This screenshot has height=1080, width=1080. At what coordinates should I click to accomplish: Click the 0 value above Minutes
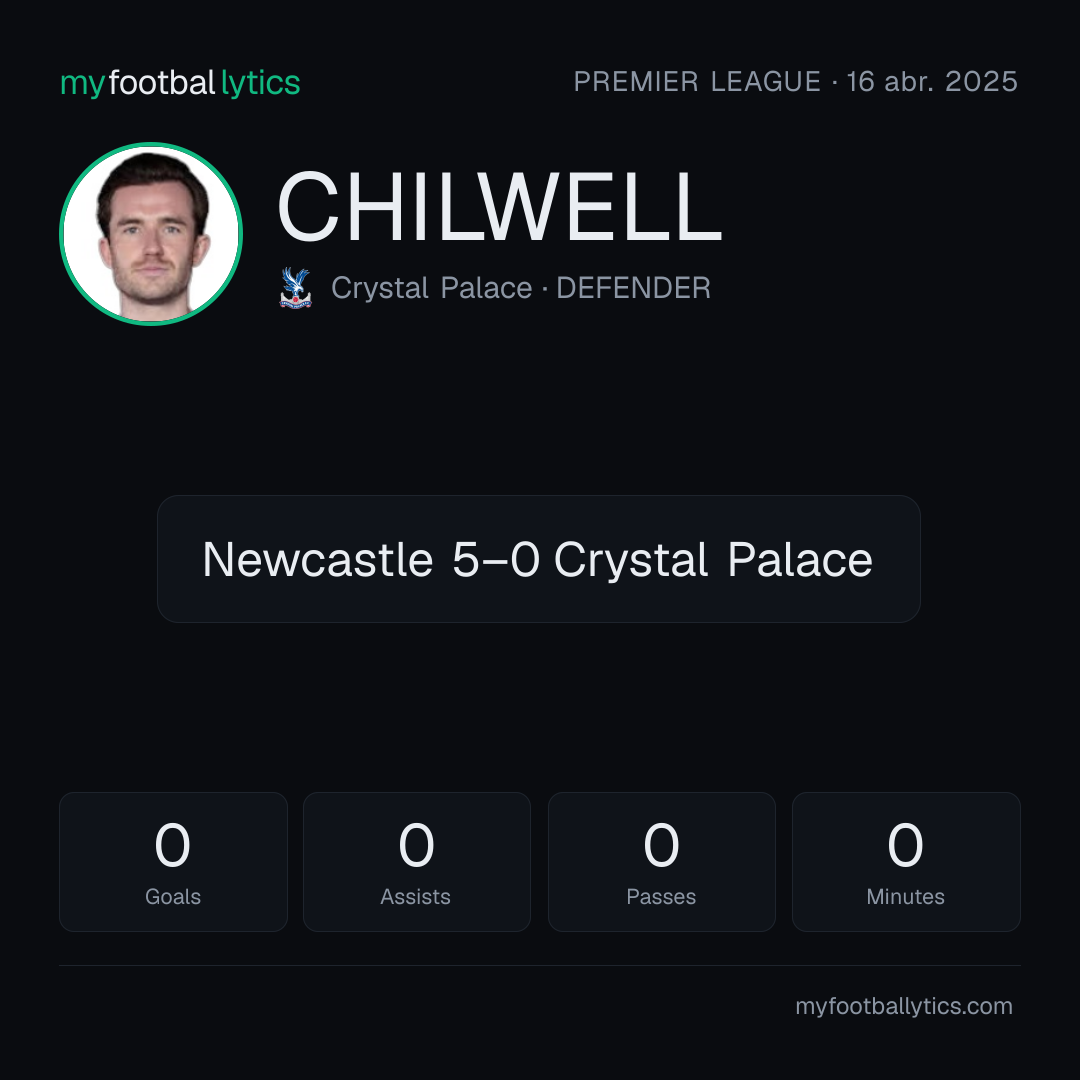[x=905, y=845]
